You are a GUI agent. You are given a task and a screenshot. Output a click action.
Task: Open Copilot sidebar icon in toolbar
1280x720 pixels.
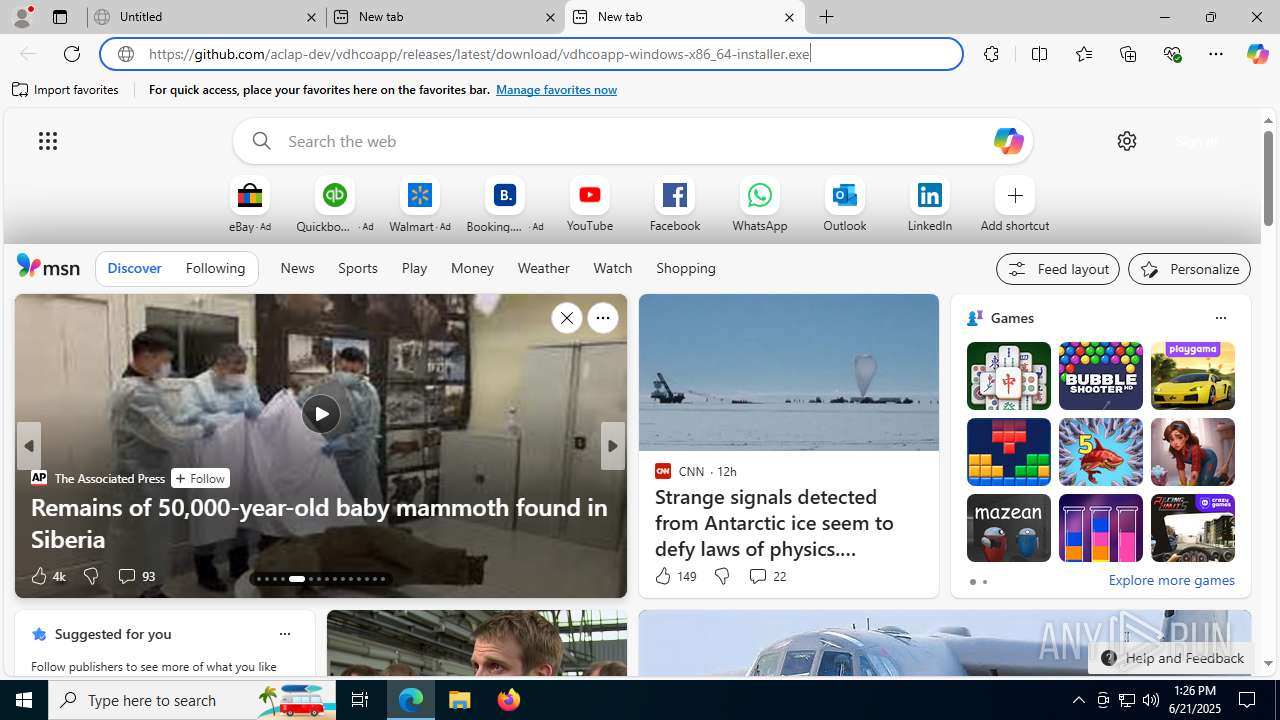(1257, 54)
